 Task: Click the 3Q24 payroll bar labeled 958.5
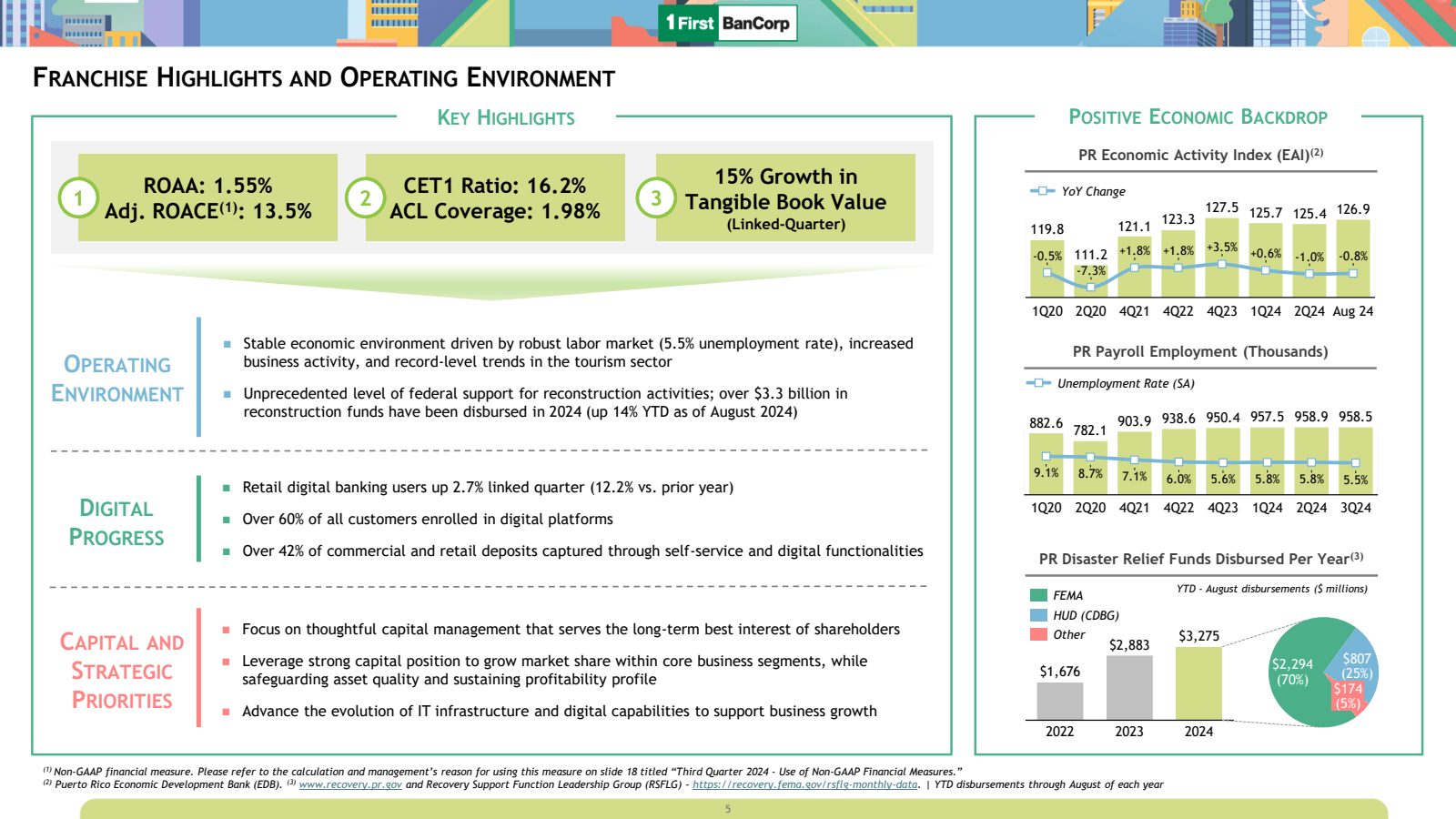pos(1355,461)
